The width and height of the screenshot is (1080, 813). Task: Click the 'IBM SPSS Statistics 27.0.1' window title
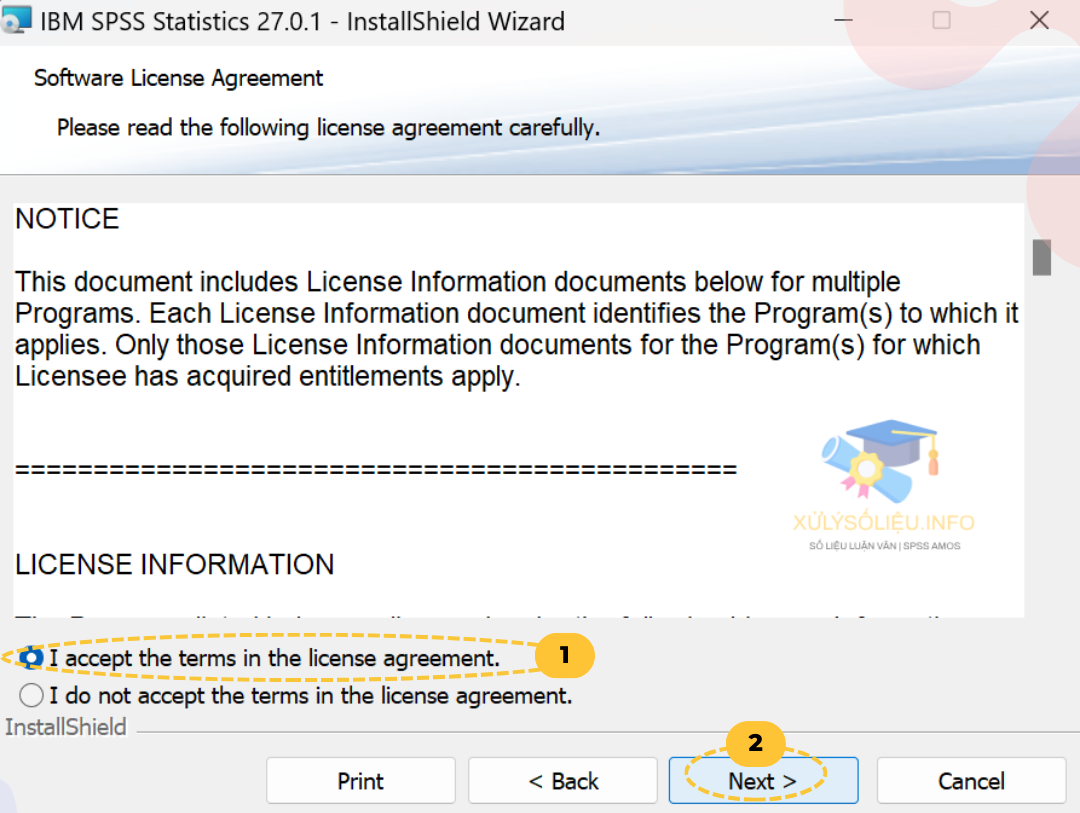(302, 21)
